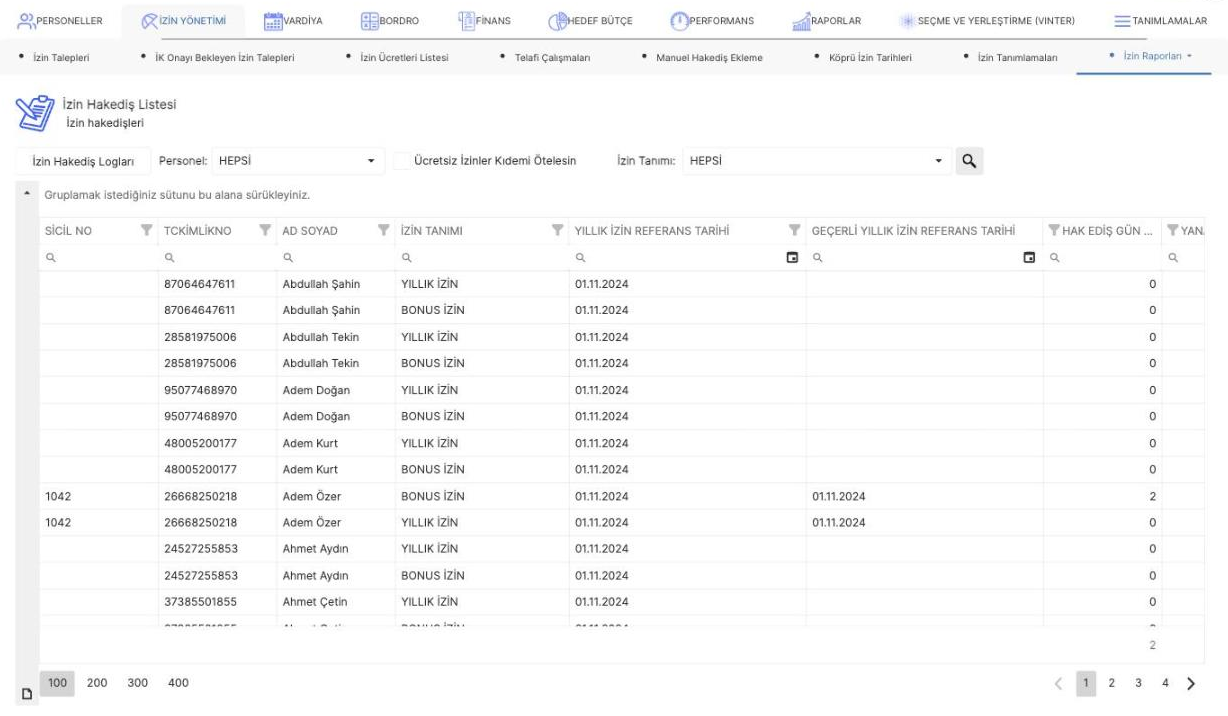
Task: Collapse the grouping panel arrow
Action: click(x=27, y=193)
